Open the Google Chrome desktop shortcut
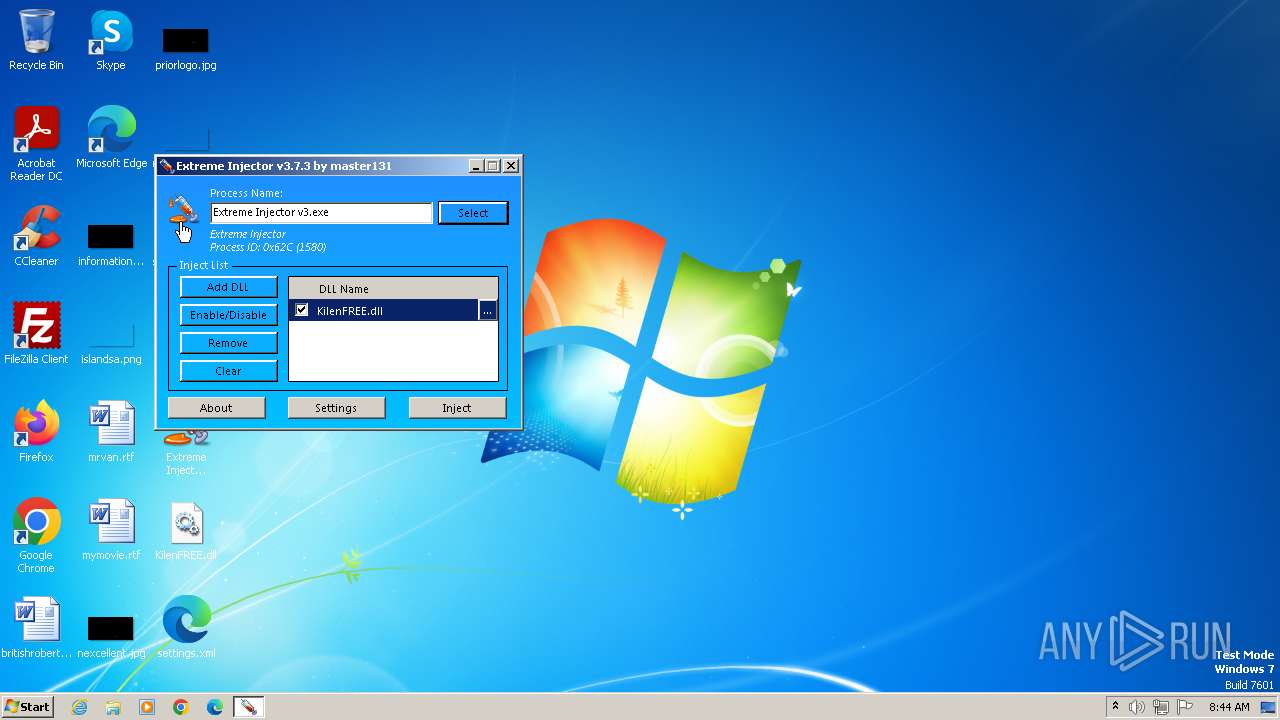1280x720 pixels. click(36, 536)
